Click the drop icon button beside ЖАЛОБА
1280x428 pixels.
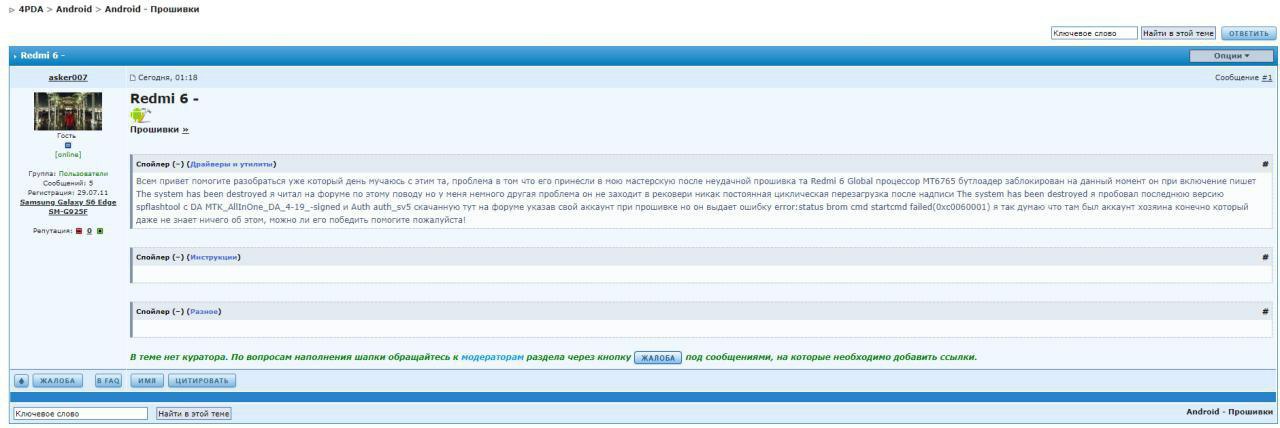point(20,380)
